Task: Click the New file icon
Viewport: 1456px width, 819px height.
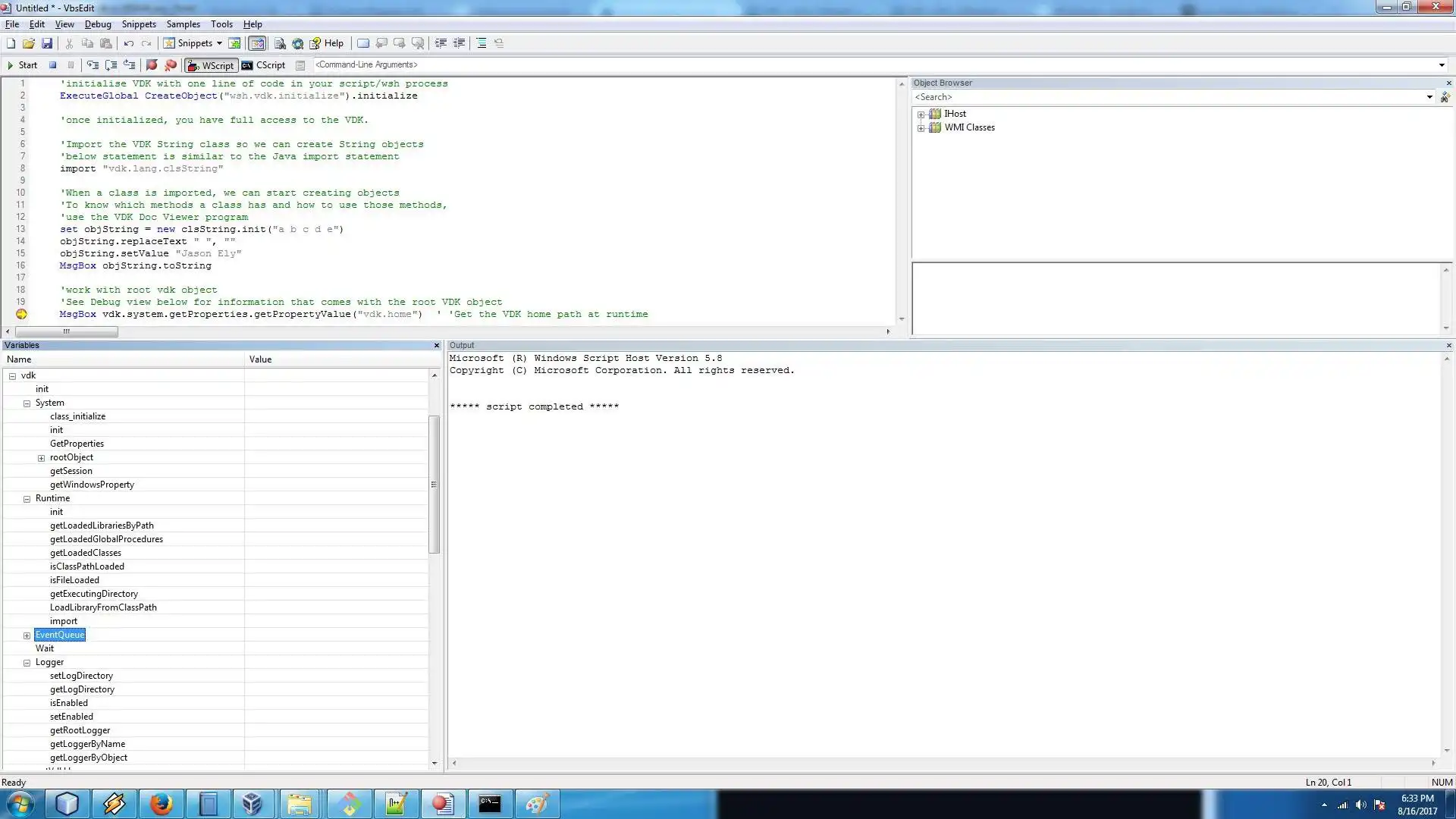Action: (x=11, y=43)
